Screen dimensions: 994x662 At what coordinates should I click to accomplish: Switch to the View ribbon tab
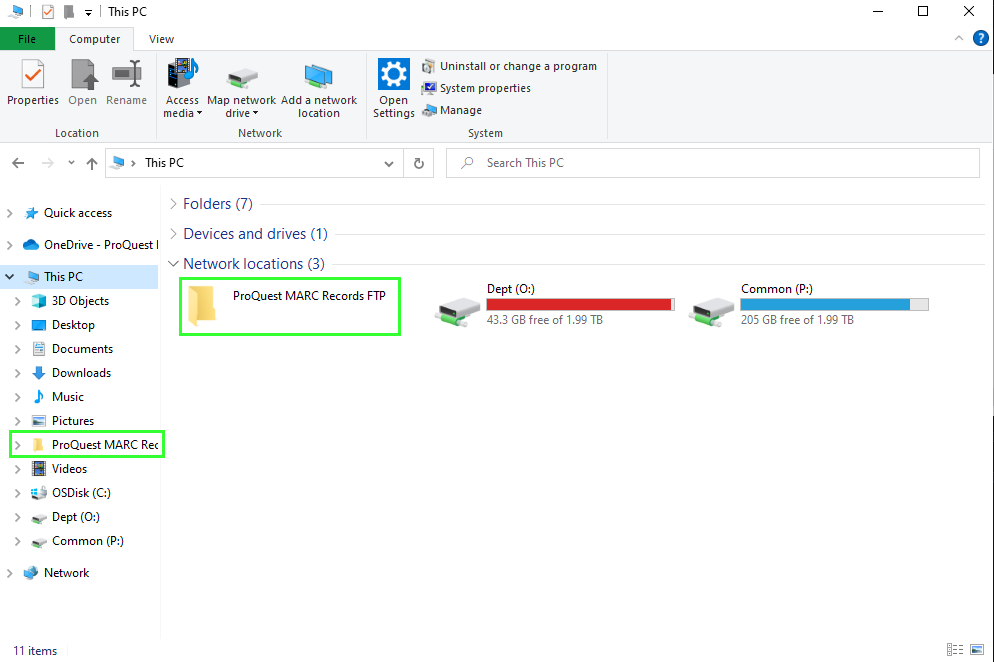pos(160,39)
